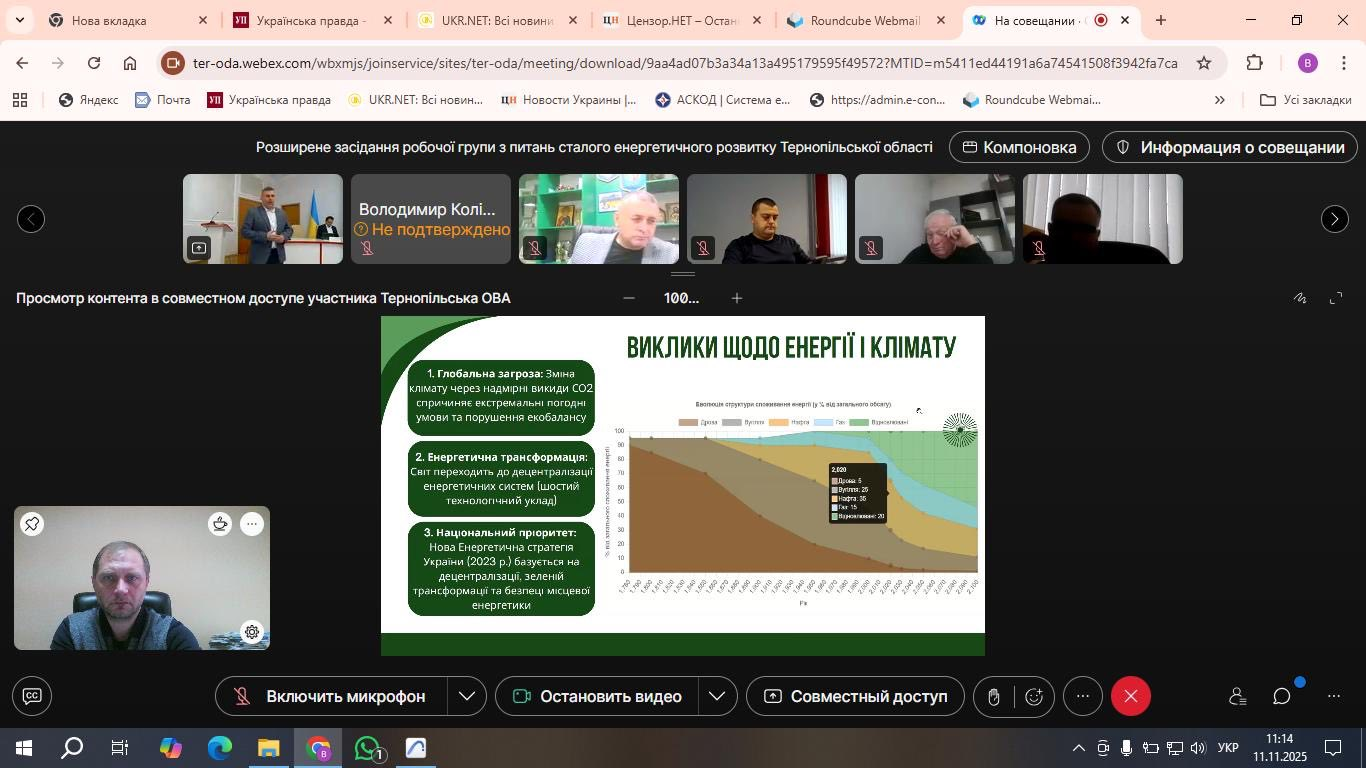Viewport: 1366px width, 768px height.
Task: Expand video options arrow next to Остановить видео
Action: [717, 696]
